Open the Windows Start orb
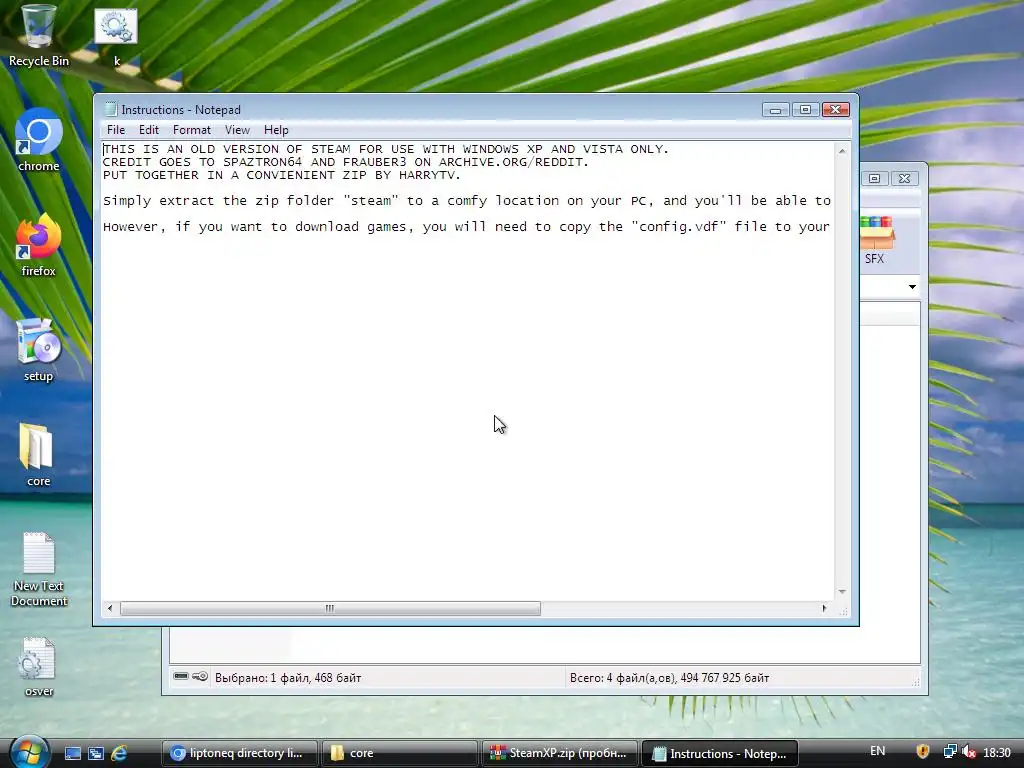Viewport: 1024px width, 768px height. coord(29,752)
